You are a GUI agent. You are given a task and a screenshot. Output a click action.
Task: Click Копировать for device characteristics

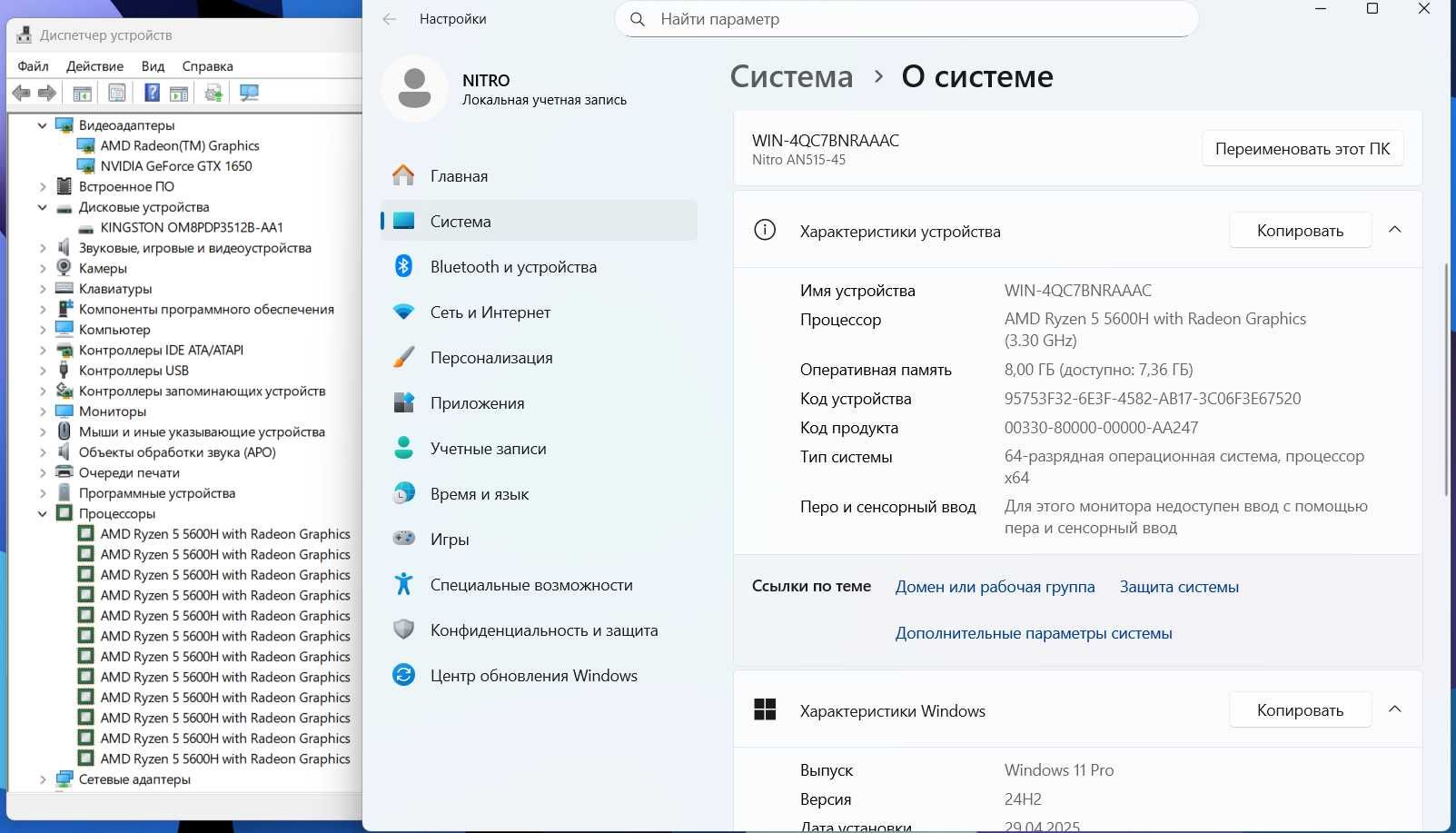tap(1300, 231)
